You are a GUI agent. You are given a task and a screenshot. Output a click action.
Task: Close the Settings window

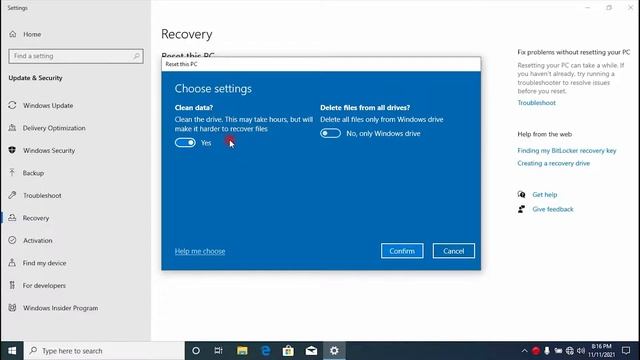(630, 7)
